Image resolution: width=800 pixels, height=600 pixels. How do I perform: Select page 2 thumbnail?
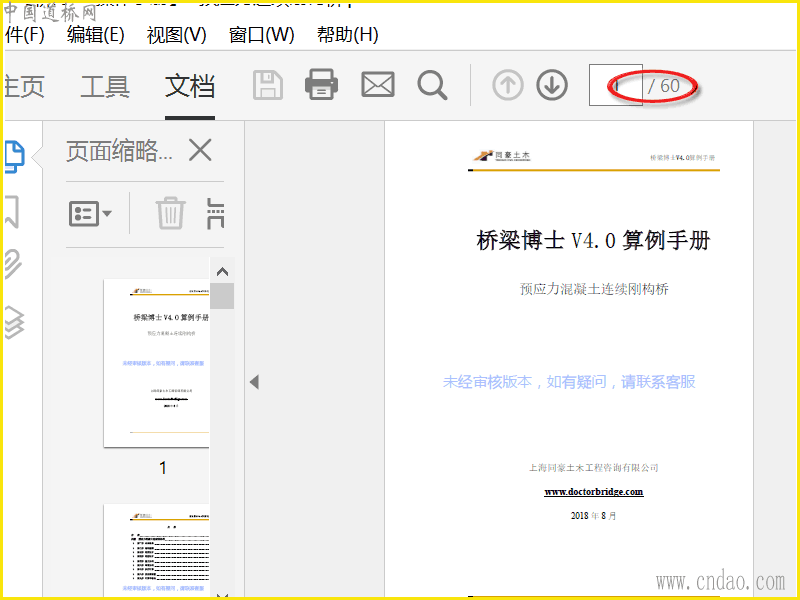click(156, 550)
